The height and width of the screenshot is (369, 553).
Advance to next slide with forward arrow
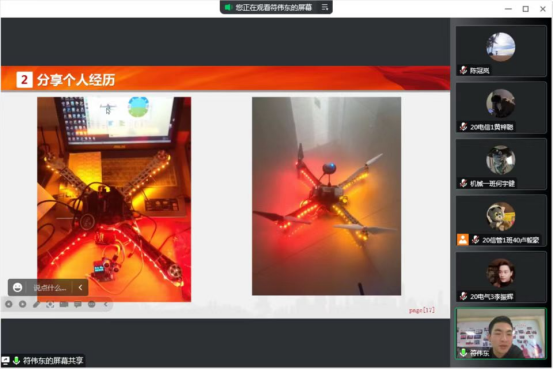[x=23, y=304]
